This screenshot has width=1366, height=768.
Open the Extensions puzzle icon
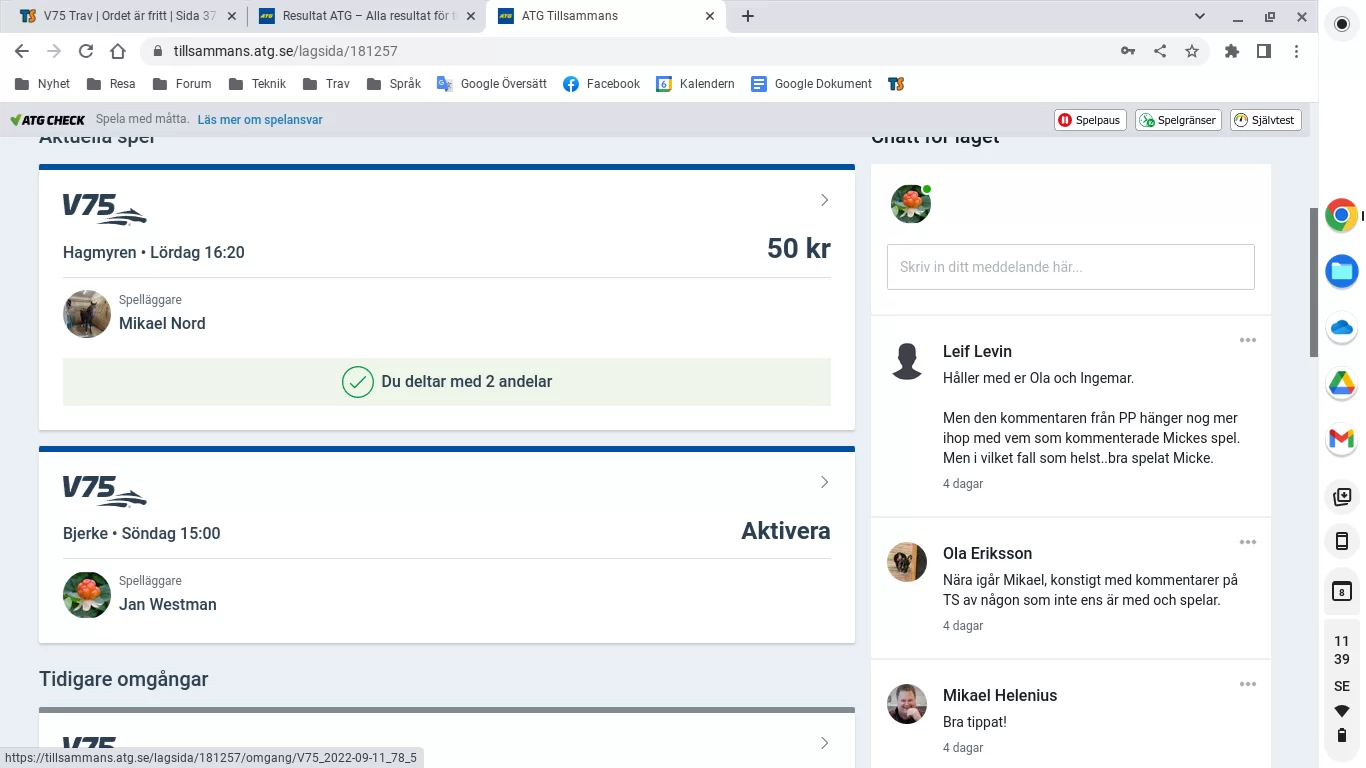(1232, 51)
